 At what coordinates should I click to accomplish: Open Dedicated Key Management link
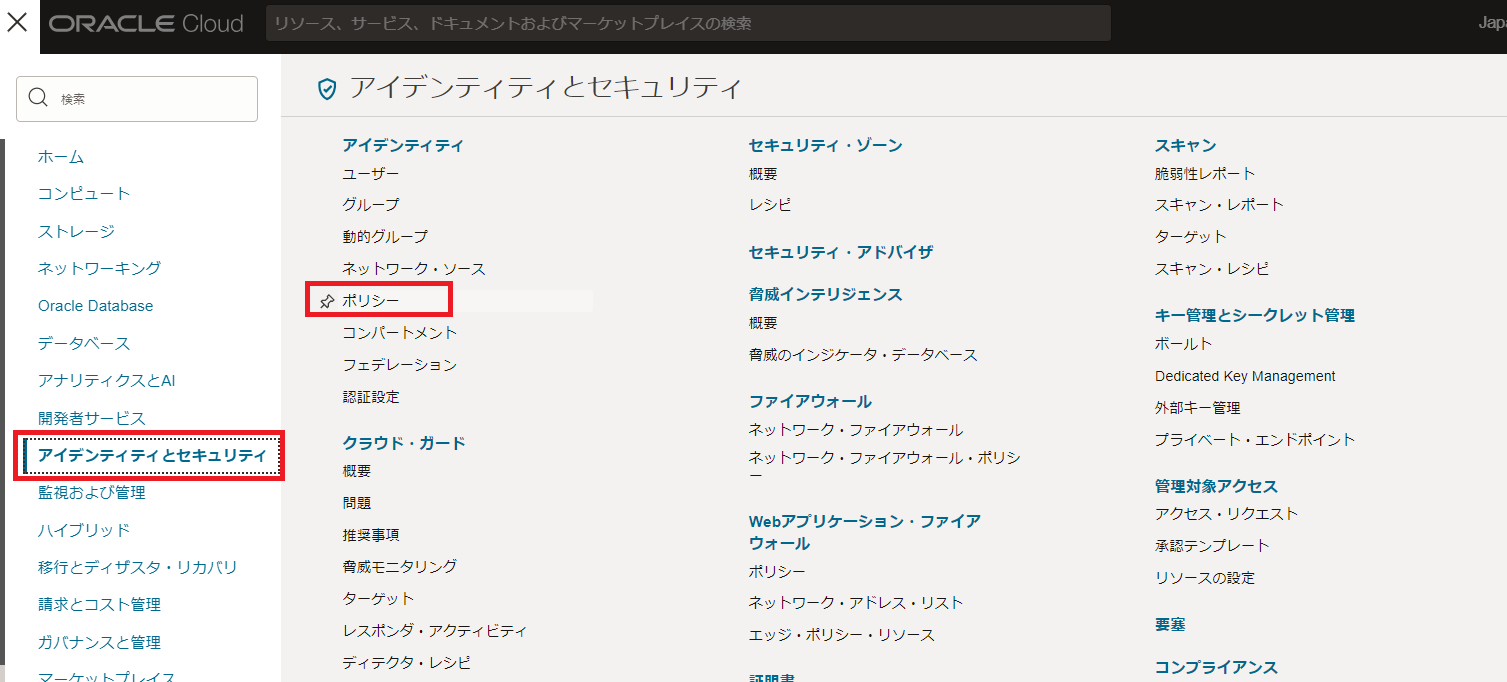1244,377
